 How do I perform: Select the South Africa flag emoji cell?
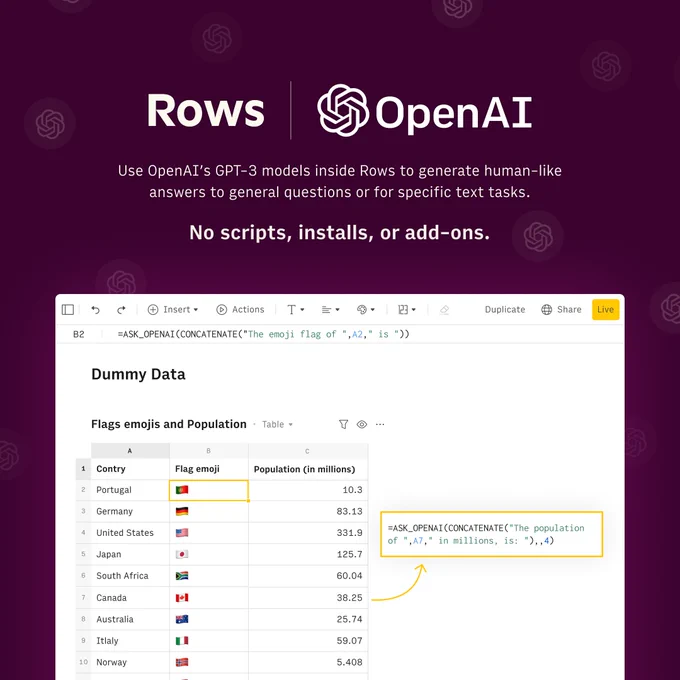tap(209, 576)
